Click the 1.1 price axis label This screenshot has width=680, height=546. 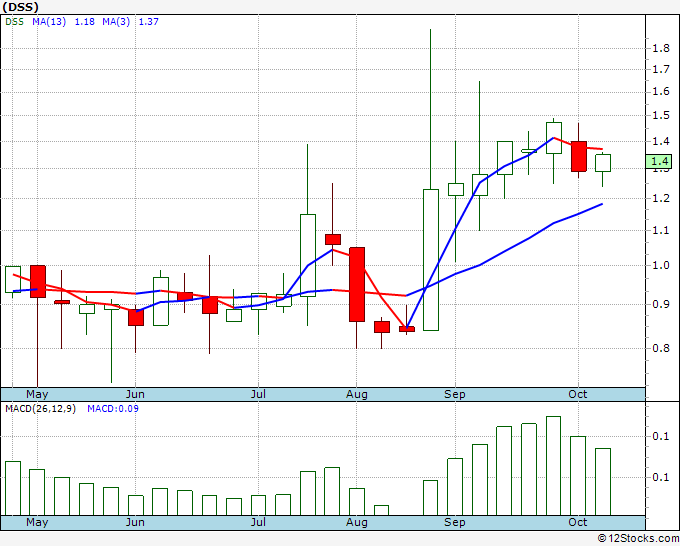661,230
